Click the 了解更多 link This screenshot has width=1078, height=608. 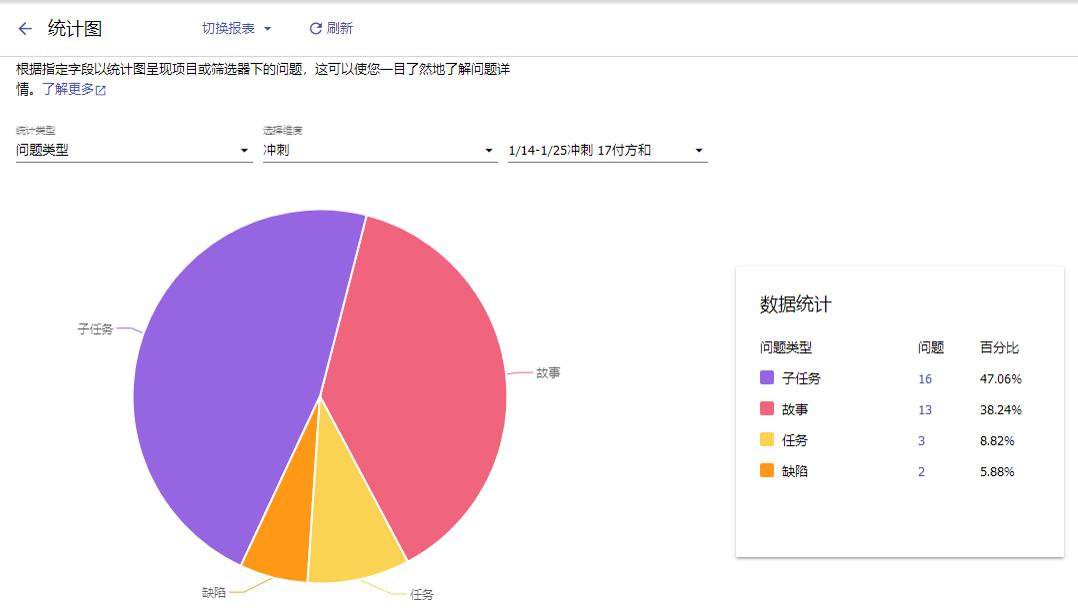tap(68, 89)
